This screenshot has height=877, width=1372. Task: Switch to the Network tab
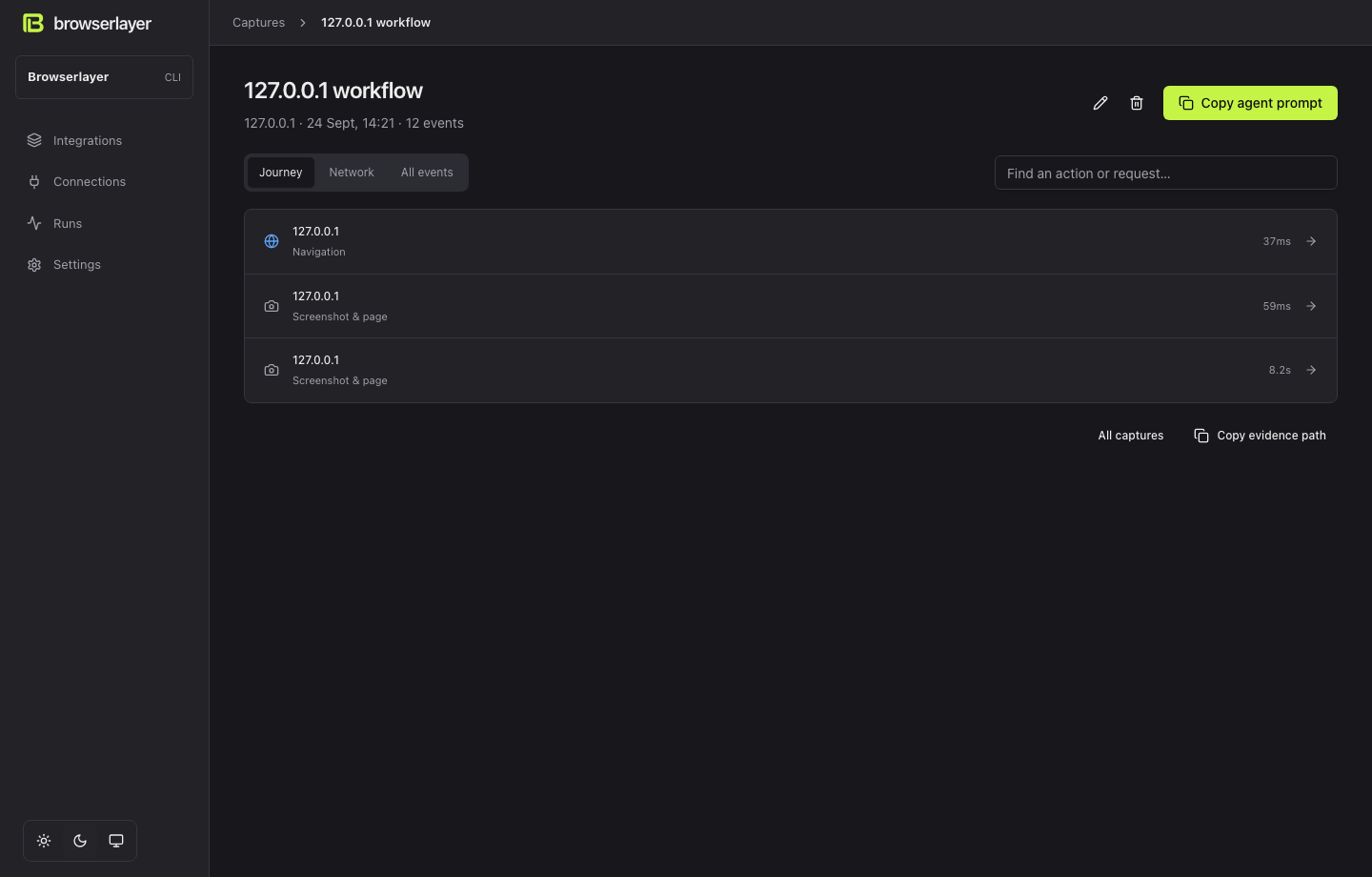(352, 173)
